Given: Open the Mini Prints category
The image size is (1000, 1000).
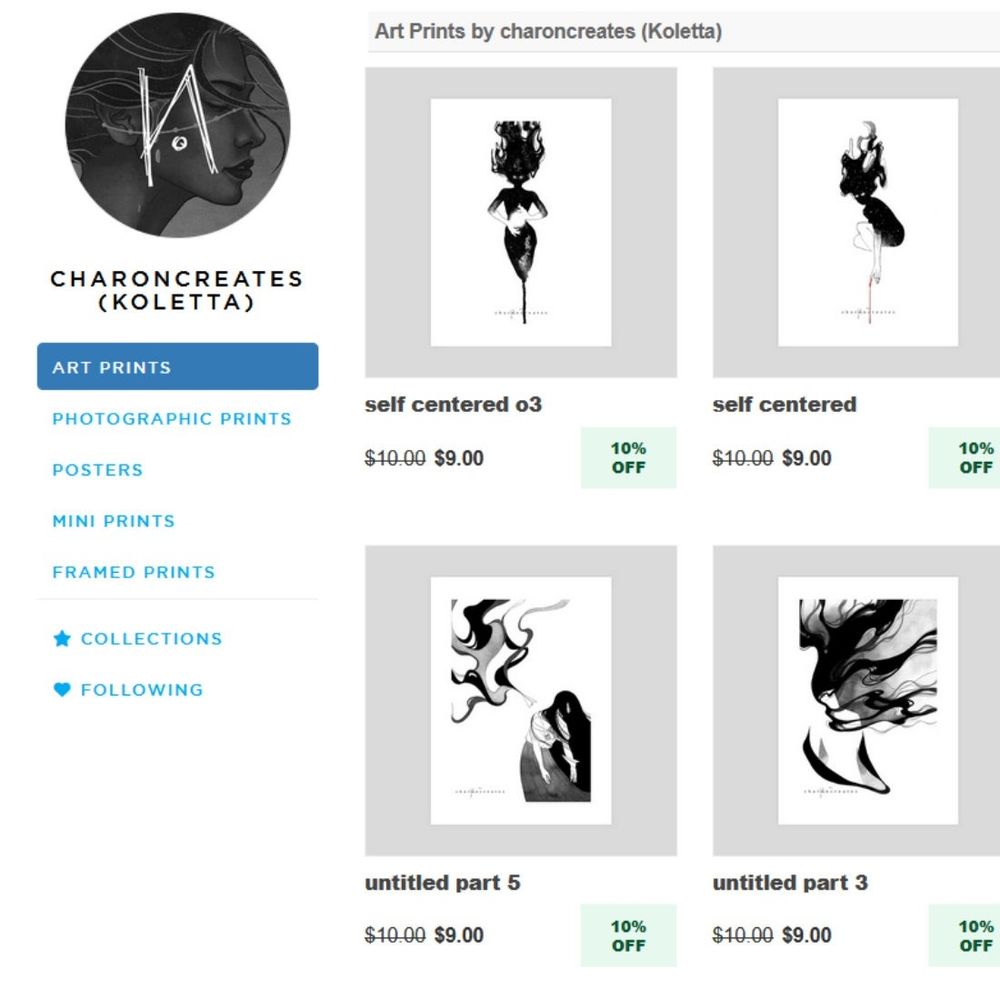Looking at the screenshot, I should click(114, 521).
